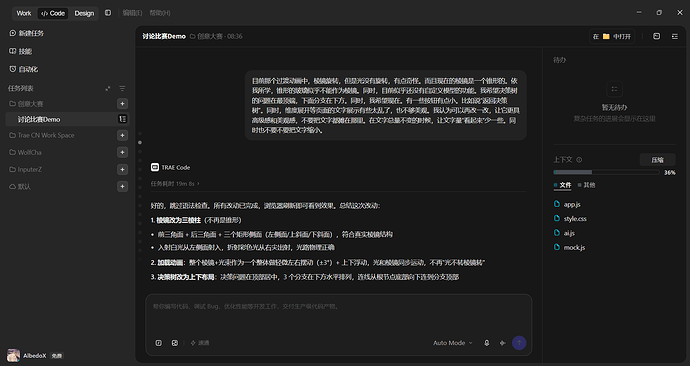
Task: Toggle the sidebar panel icon in top bar
Action: tap(108, 13)
